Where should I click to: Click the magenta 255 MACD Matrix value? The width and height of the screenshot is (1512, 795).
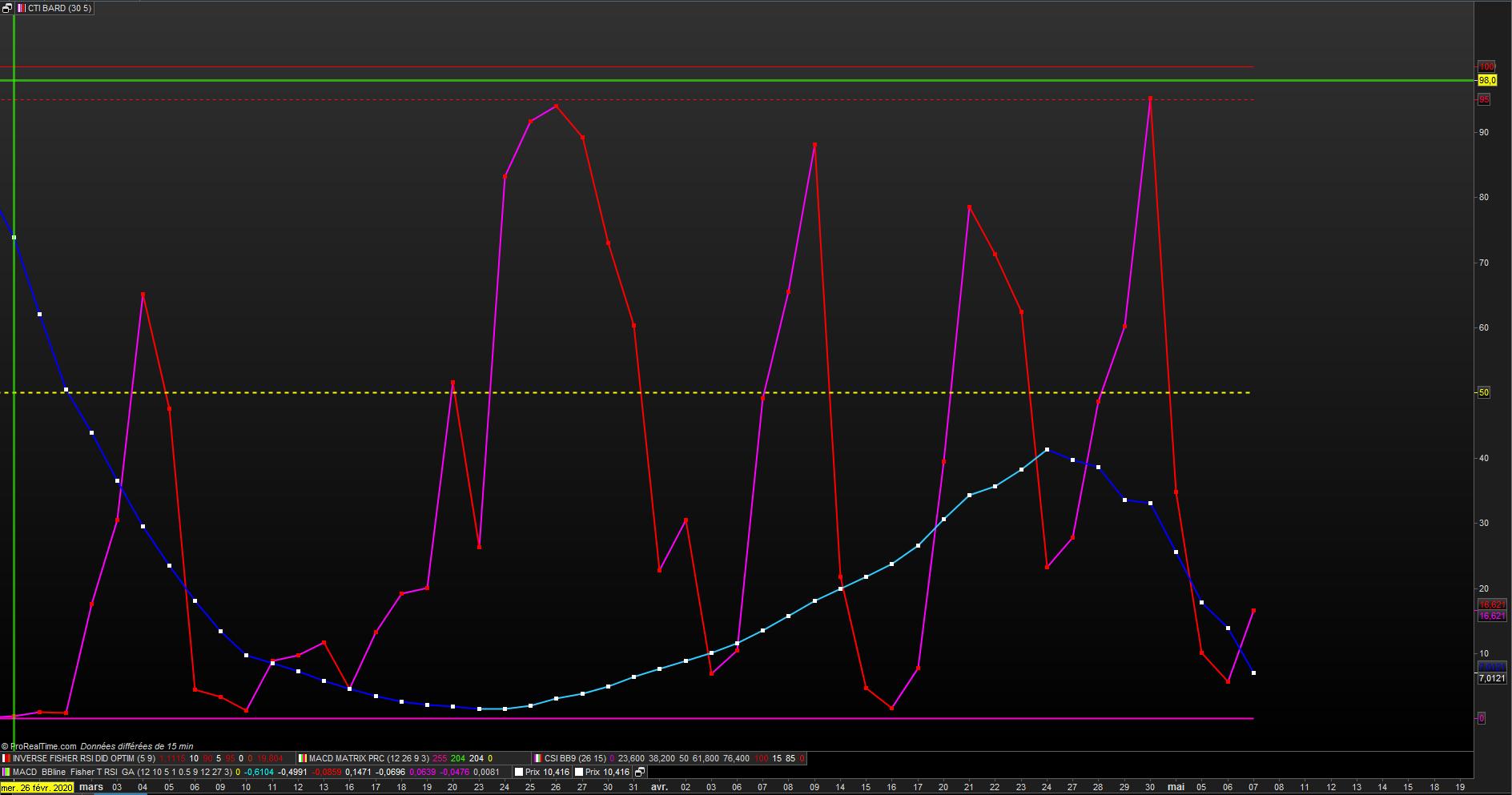(x=438, y=758)
